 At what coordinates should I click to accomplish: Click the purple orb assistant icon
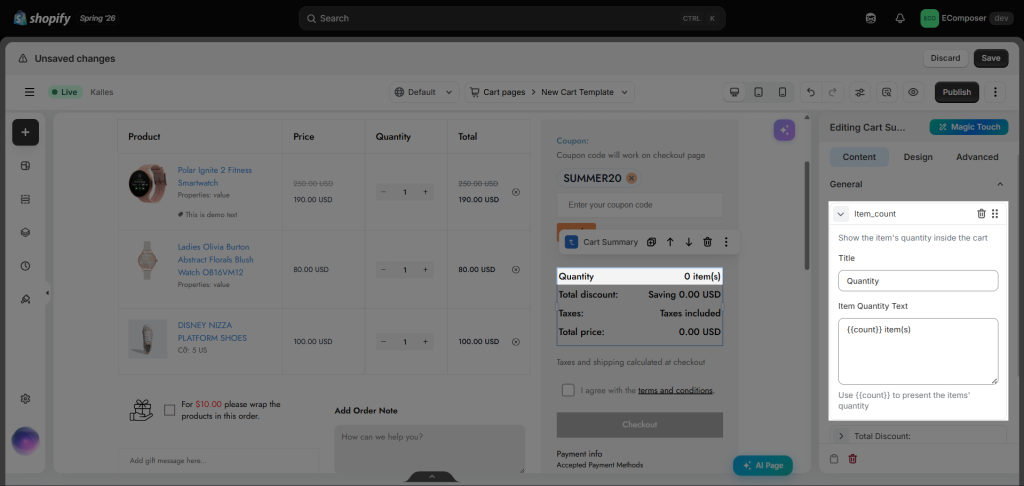point(25,441)
